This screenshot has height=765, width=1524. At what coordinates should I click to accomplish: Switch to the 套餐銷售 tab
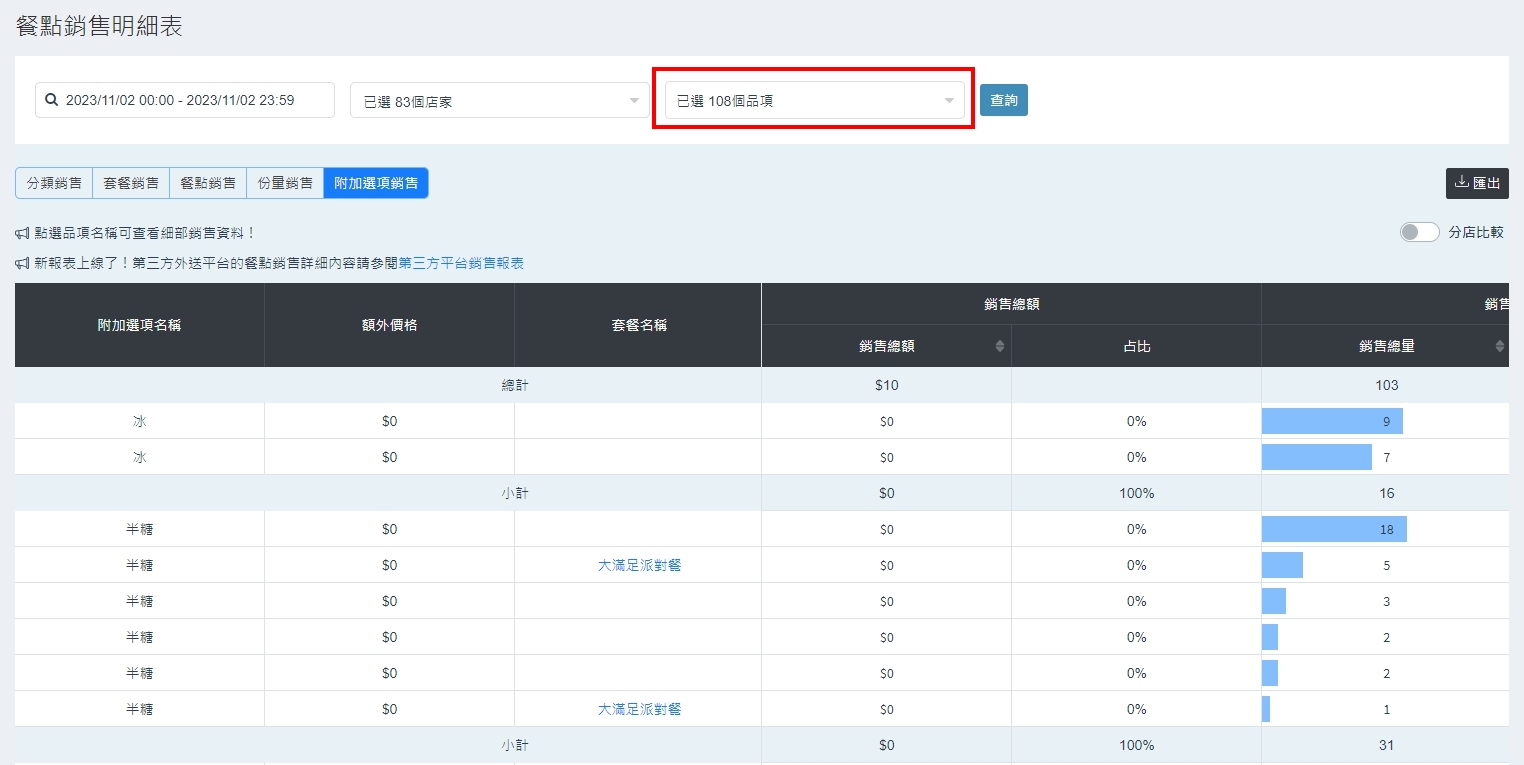(x=131, y=183)
